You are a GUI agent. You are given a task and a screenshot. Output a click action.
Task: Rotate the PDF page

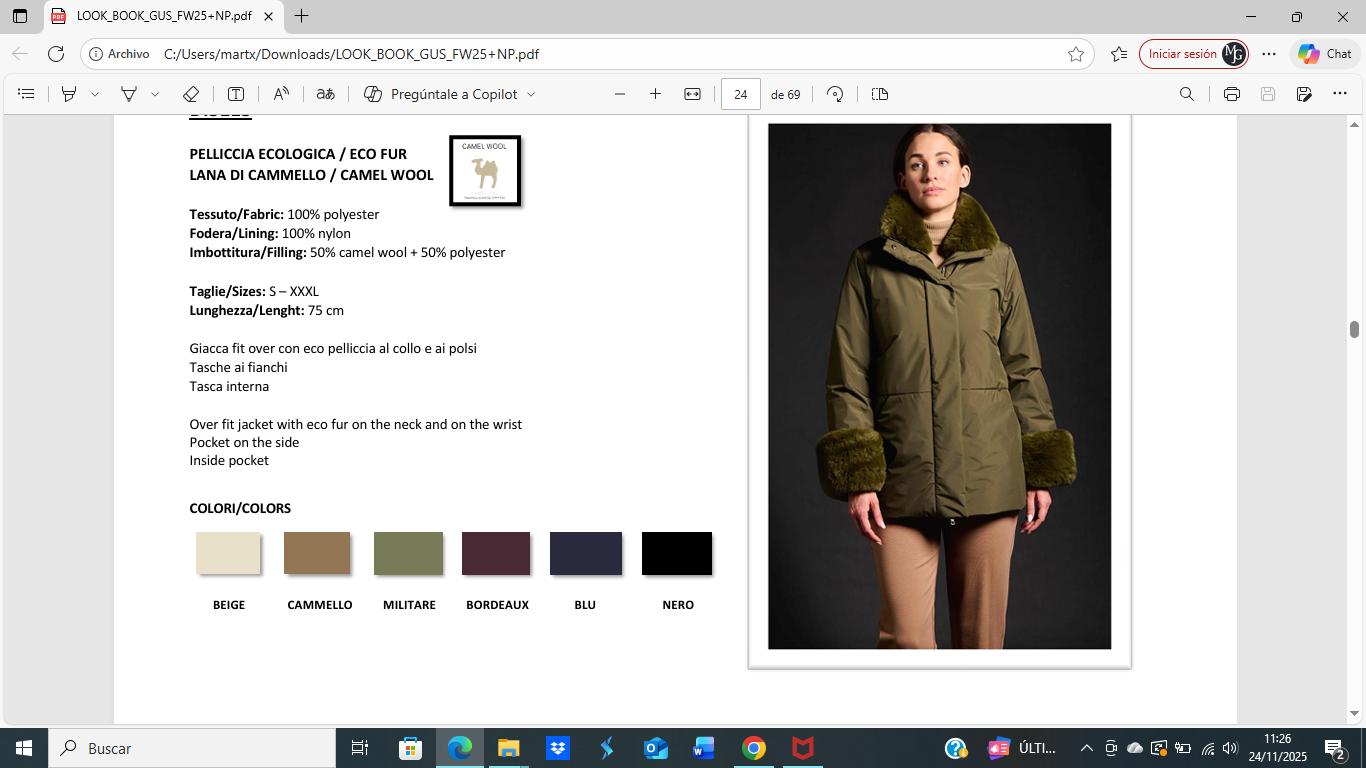coord(835,94)
